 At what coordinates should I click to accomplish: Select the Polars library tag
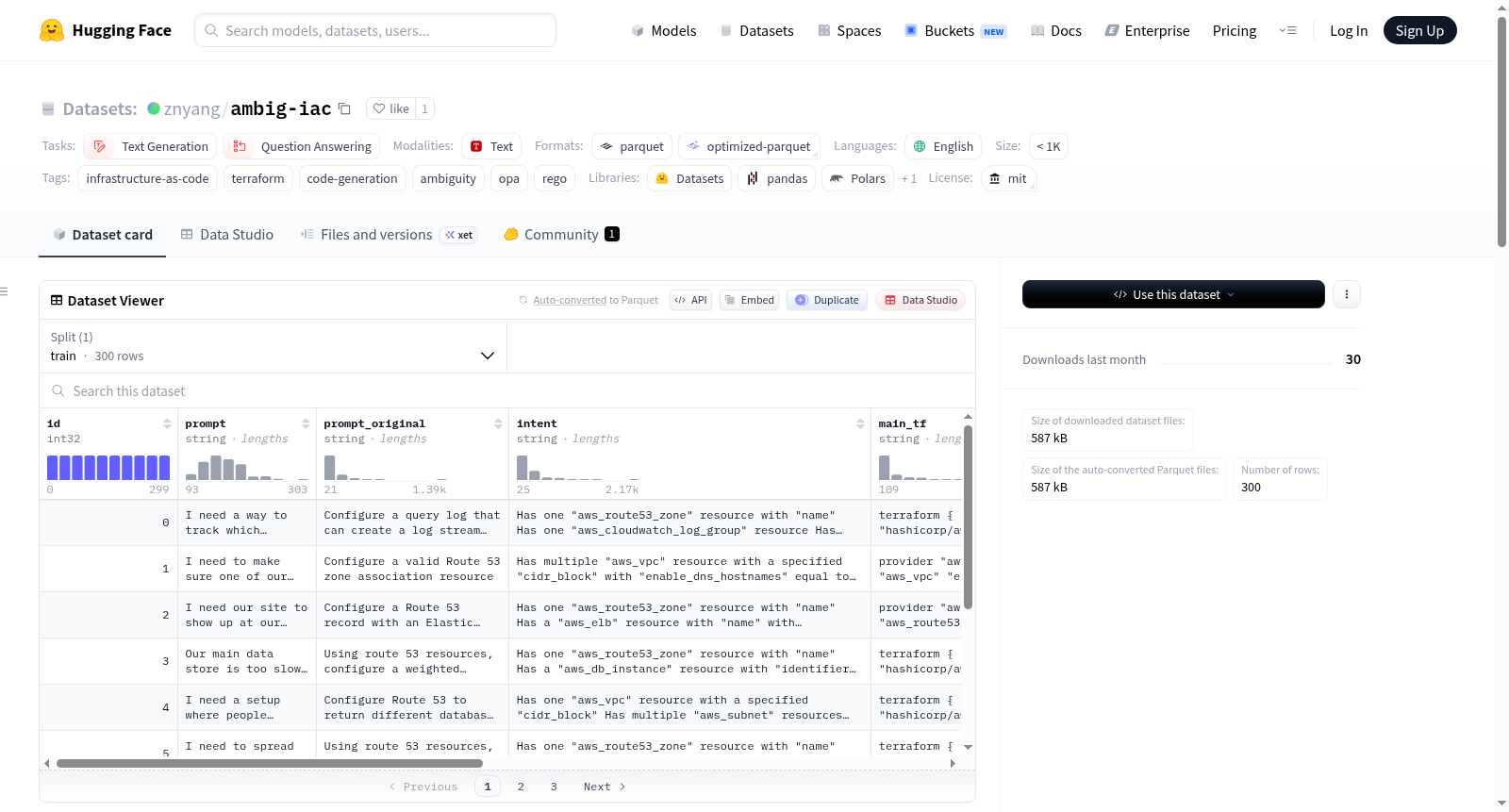click(858, 178)
